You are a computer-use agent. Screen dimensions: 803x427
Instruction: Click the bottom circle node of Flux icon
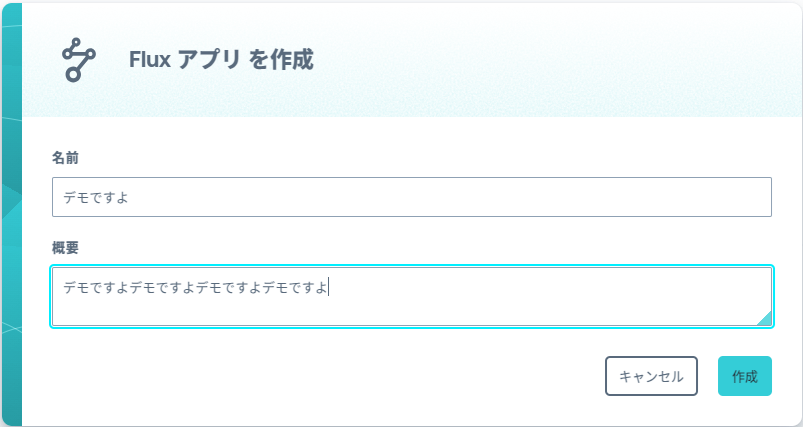pos(73,75)
